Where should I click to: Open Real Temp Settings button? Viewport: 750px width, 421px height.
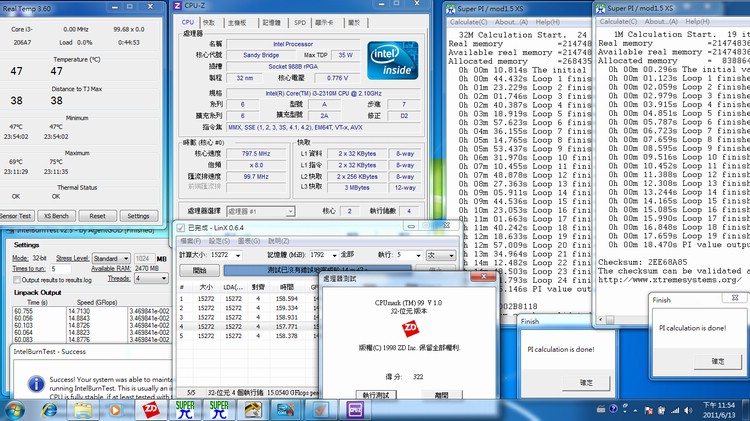click(x=138, y=216)
